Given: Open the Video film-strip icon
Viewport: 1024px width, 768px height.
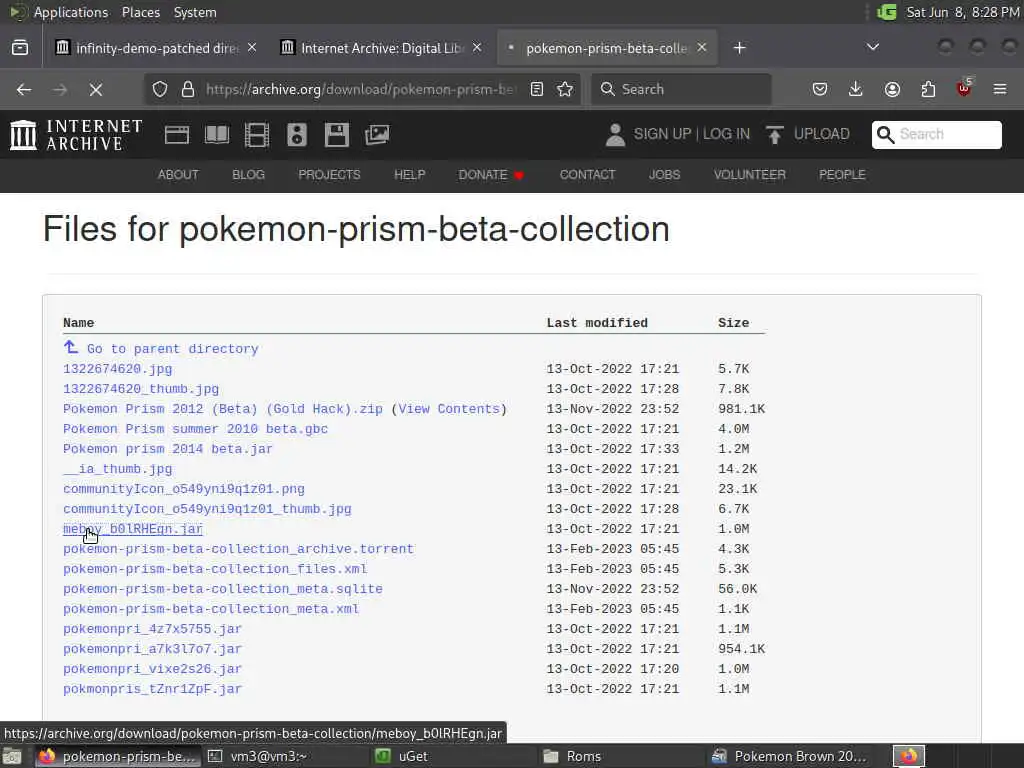Looking at the screenshot, I should point(257,135).
